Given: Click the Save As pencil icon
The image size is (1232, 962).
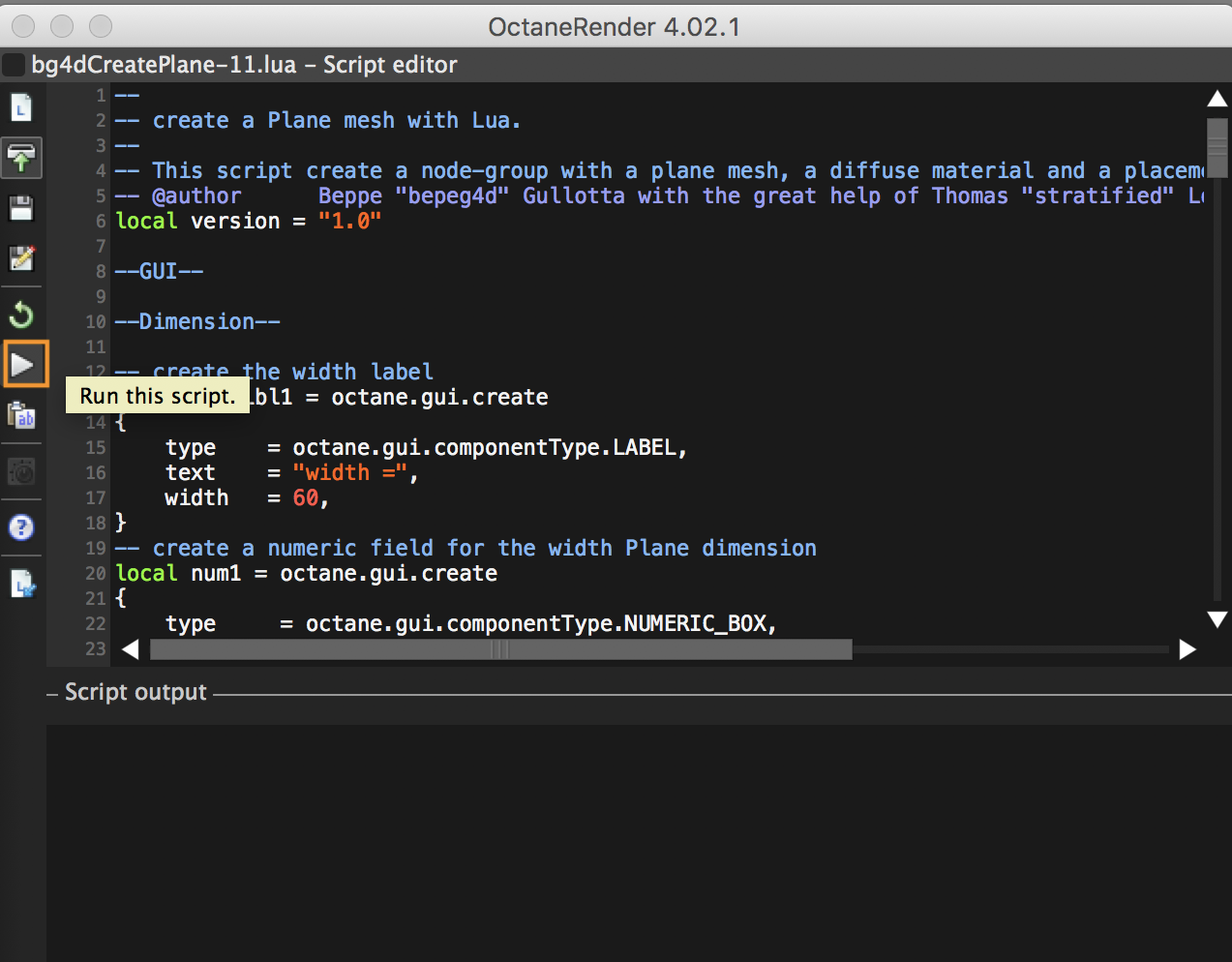Looking at the screenshot, I should (x=21, y=258).
